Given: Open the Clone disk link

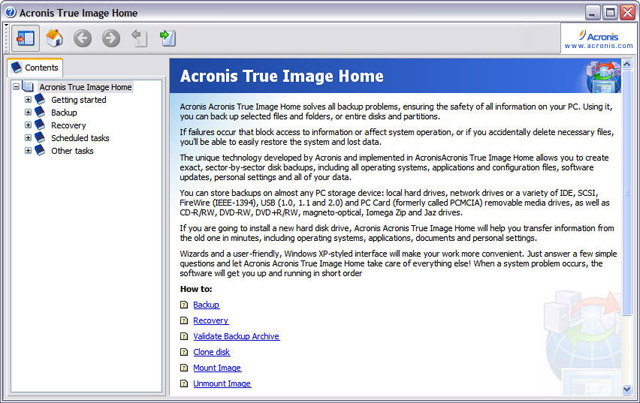Looking at the screenshot, I should coord(211,352).
